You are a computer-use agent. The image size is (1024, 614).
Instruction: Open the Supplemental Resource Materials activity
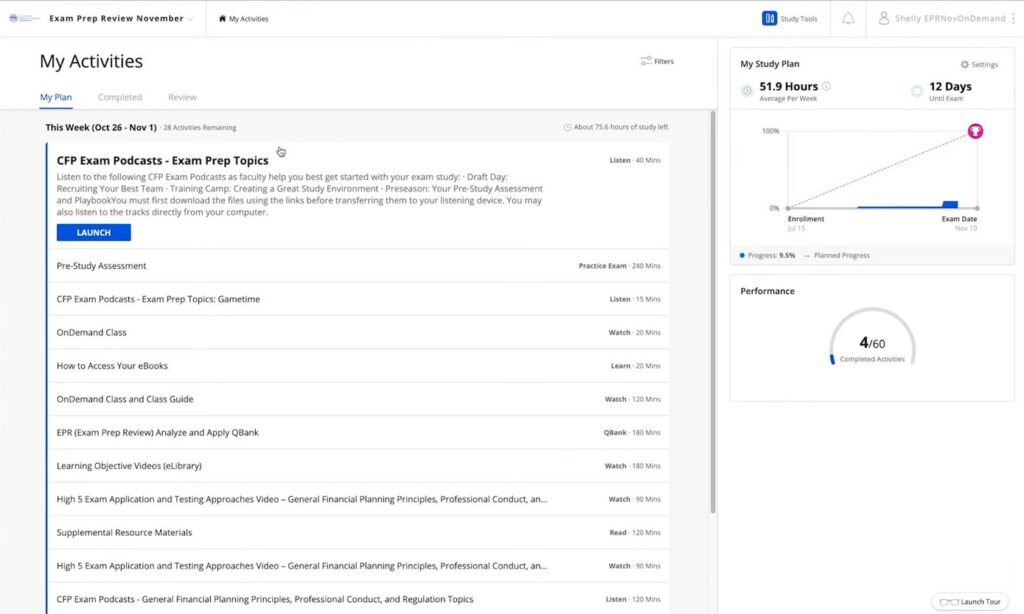tap(124, 532)
